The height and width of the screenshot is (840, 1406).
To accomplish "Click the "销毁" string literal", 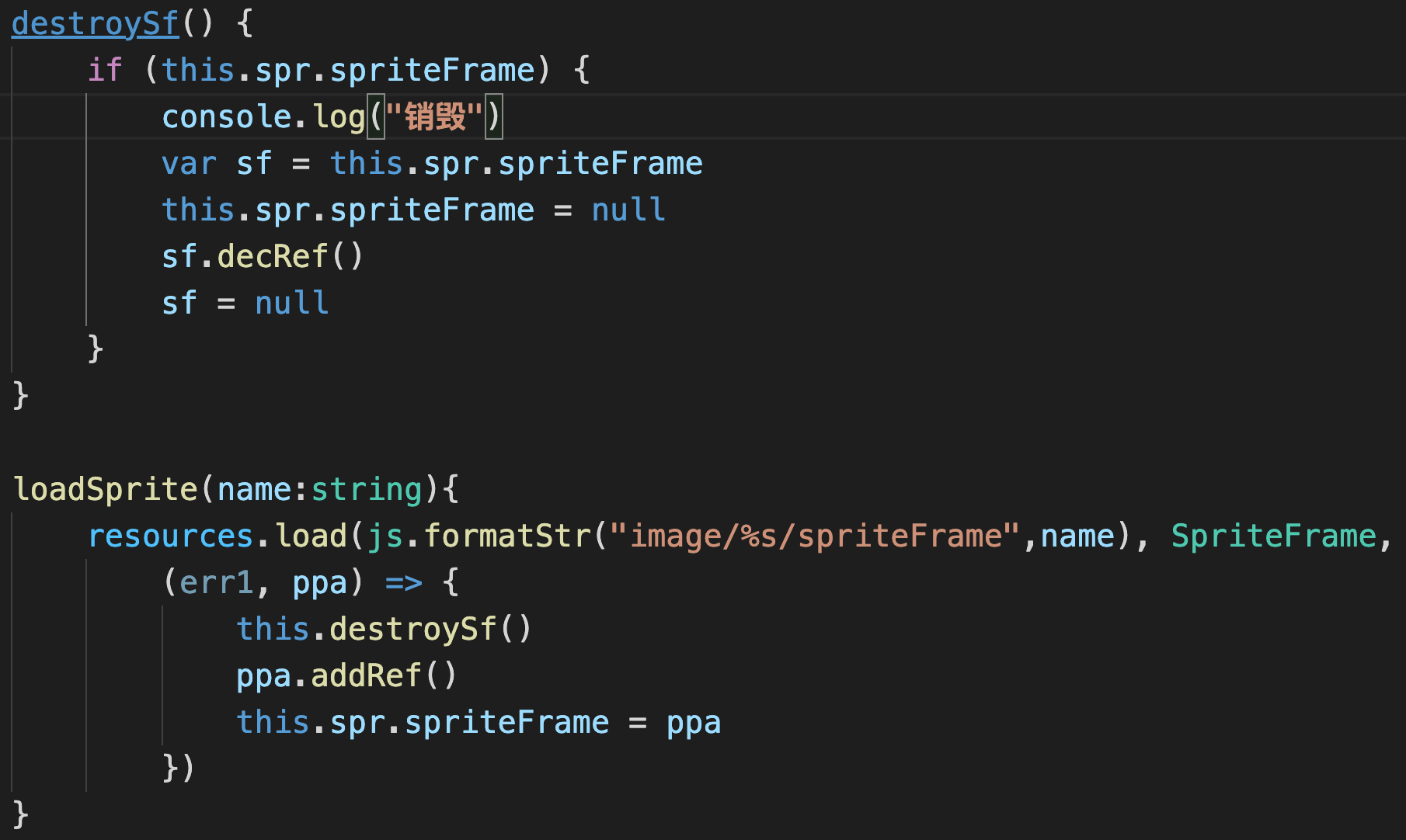I will coord(434,116).
